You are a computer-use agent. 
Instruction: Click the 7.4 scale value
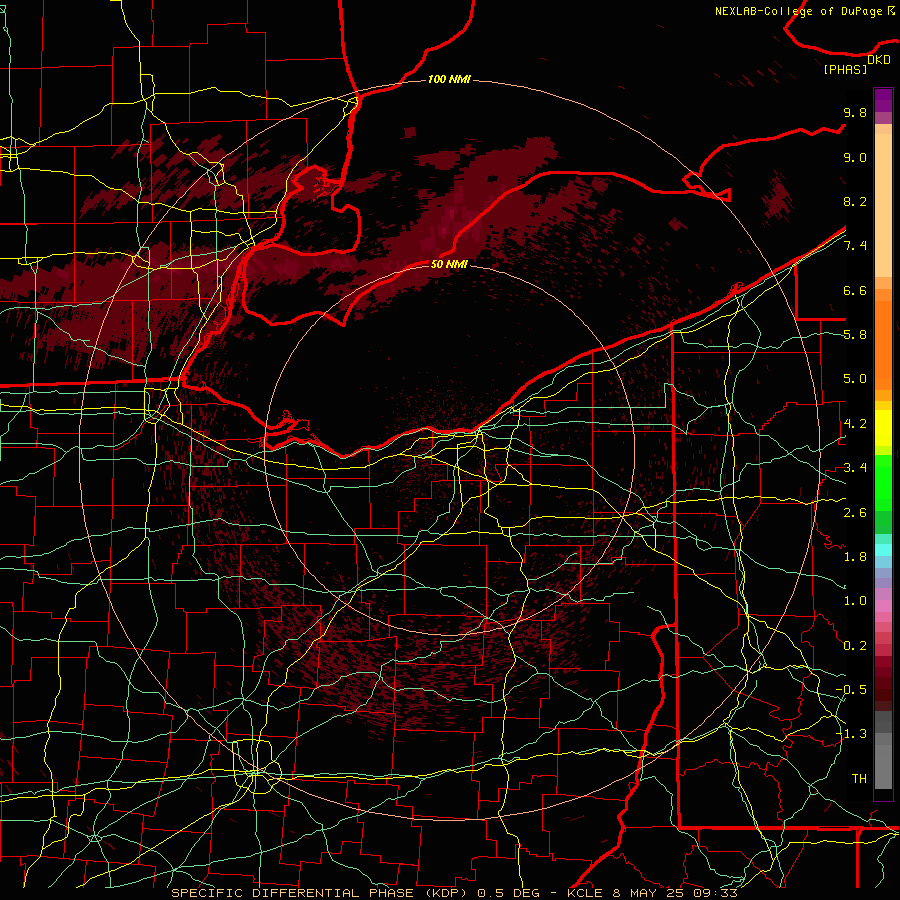point(855,246)
